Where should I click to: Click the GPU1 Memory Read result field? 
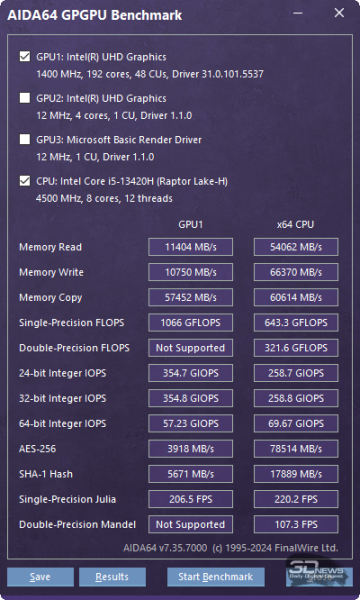click(x=191, y=247)
